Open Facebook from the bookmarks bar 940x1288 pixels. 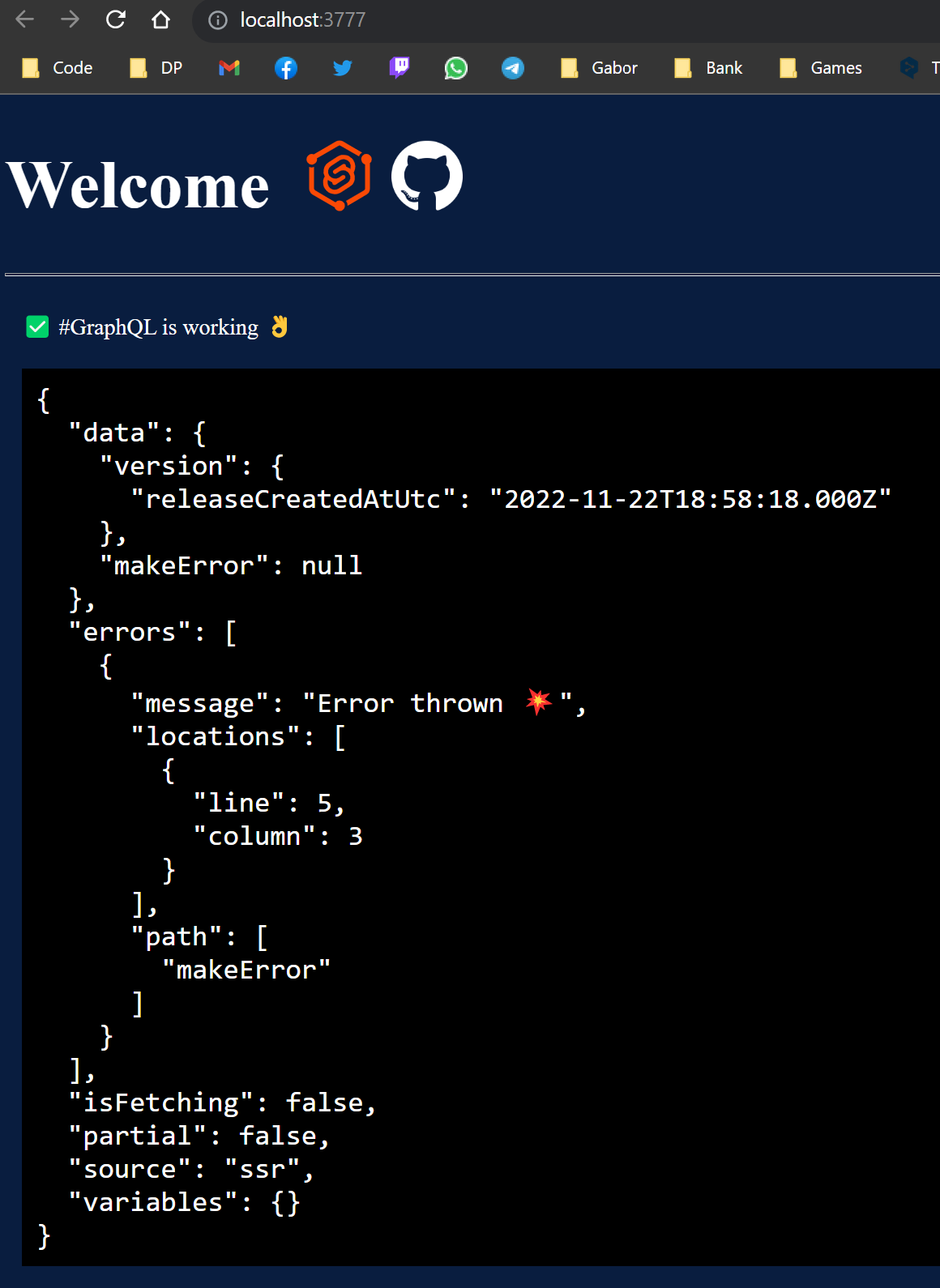point(285,68)
